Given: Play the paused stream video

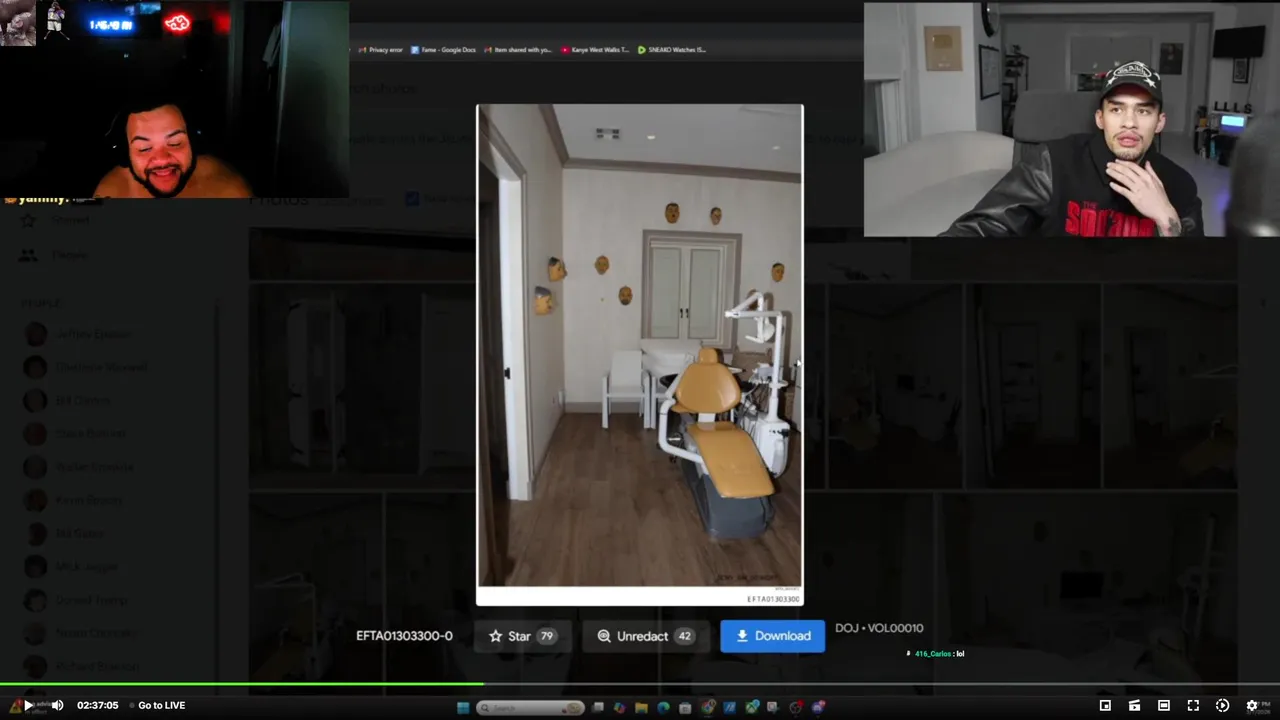Looking at the screenshot, I should 29,705.
